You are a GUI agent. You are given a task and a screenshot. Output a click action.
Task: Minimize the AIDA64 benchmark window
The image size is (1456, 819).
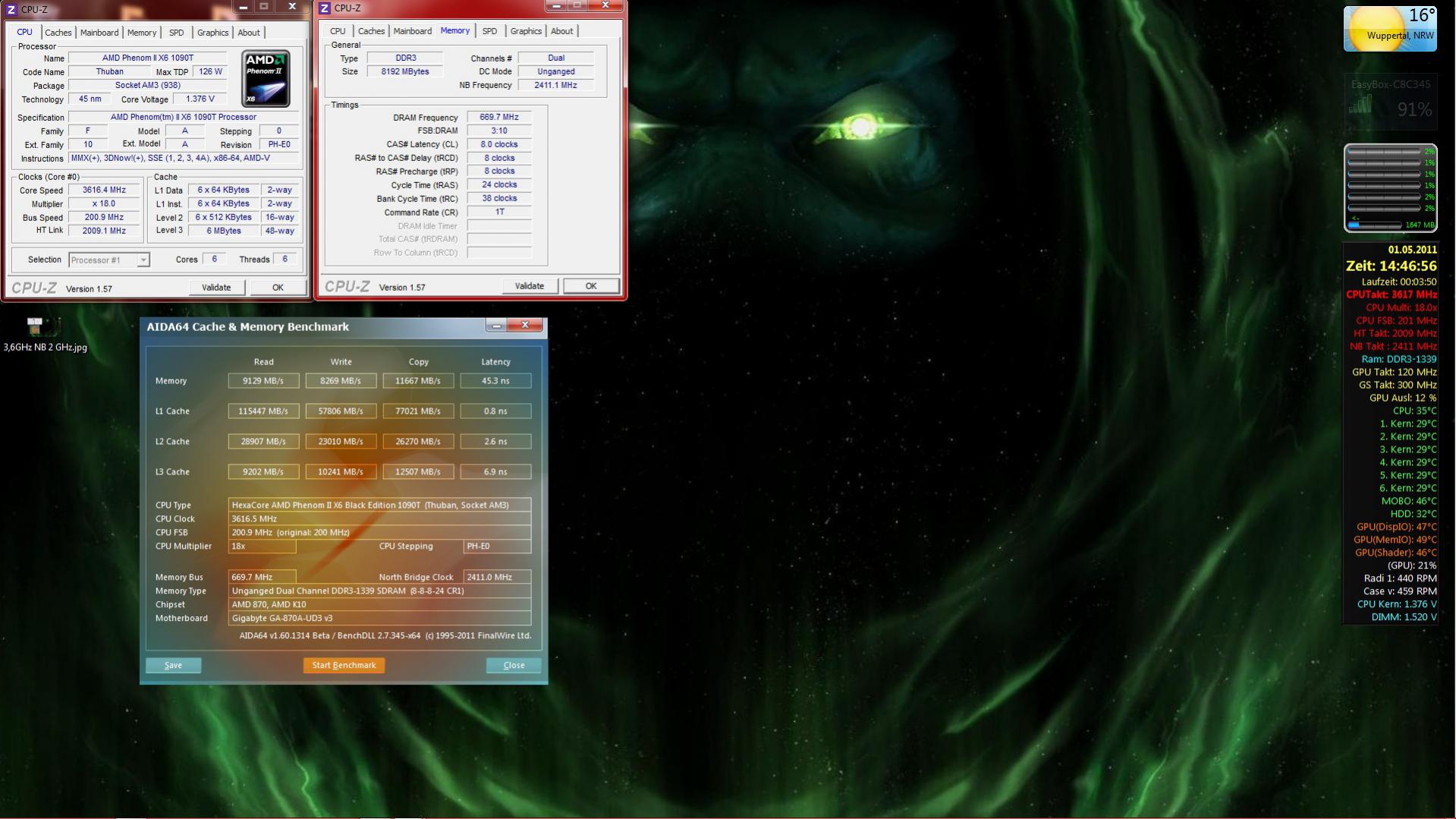[x=496, y=326]
